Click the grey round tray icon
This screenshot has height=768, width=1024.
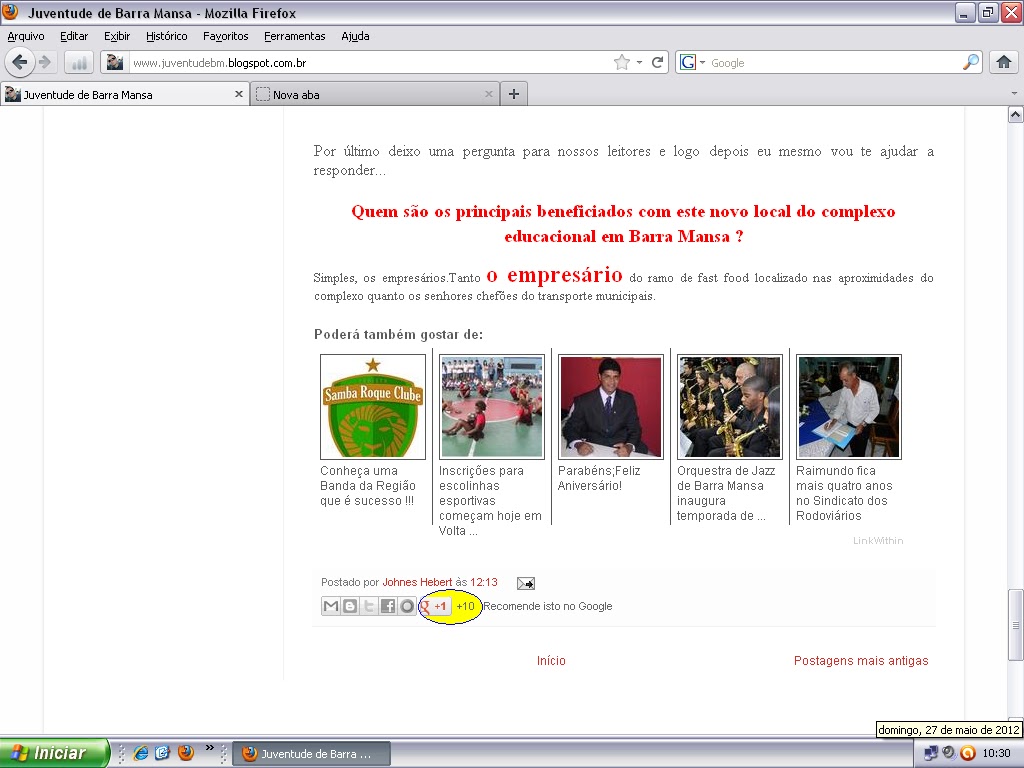tap(949, 753)
